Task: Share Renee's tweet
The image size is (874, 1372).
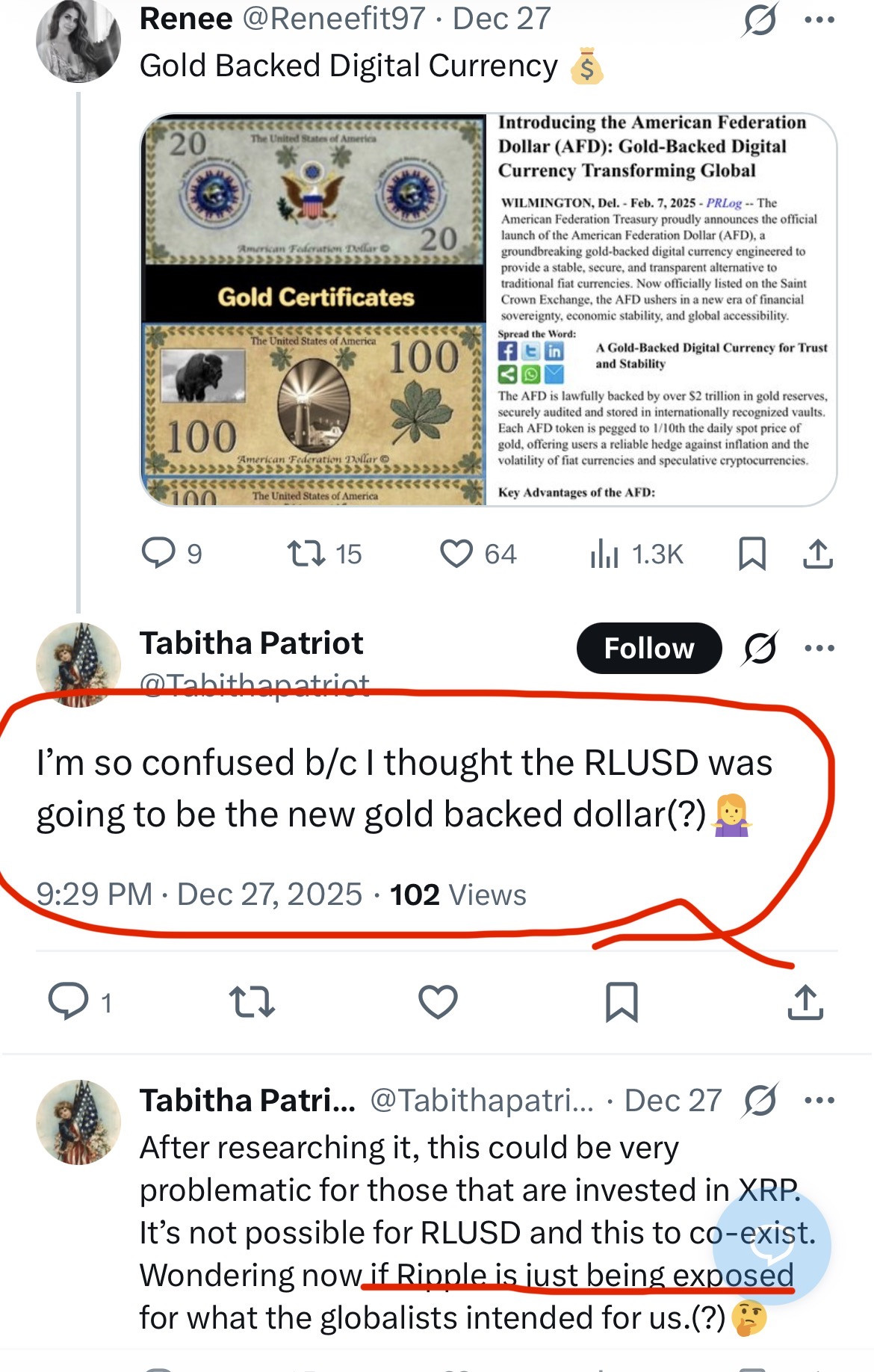Action: [818, 554]
